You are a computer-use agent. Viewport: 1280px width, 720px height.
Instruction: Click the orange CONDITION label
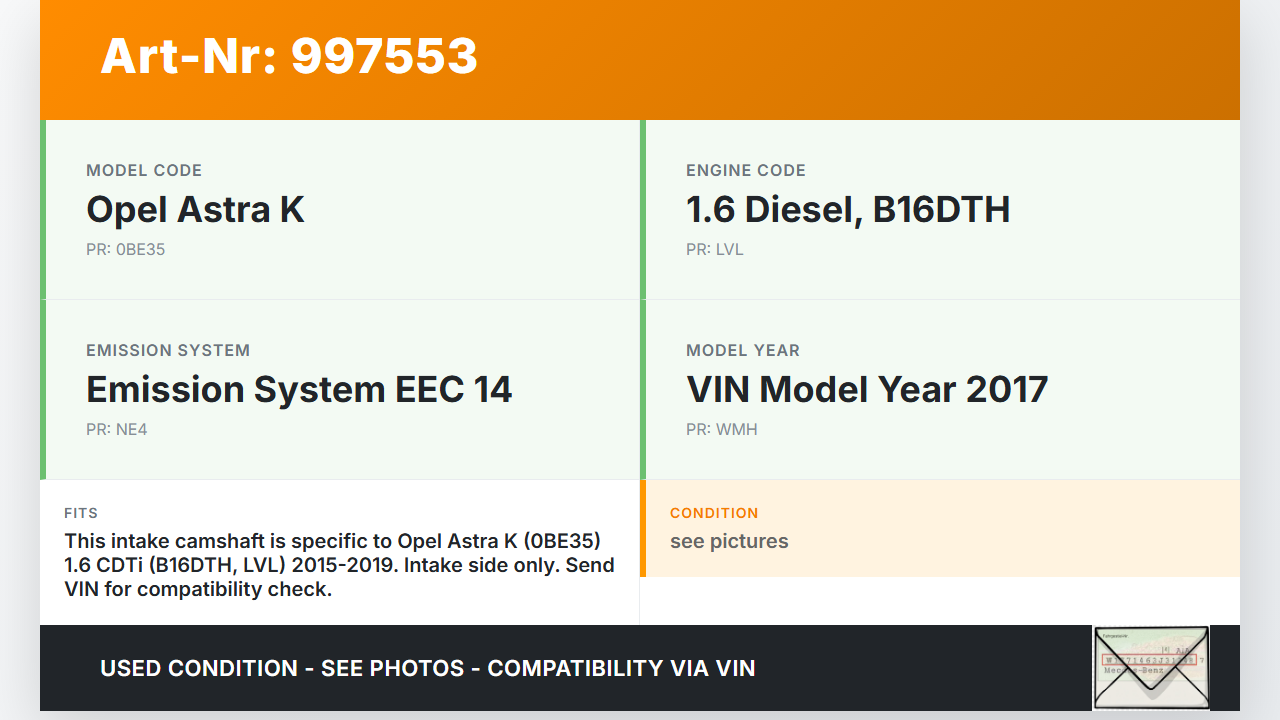(714, 513)
